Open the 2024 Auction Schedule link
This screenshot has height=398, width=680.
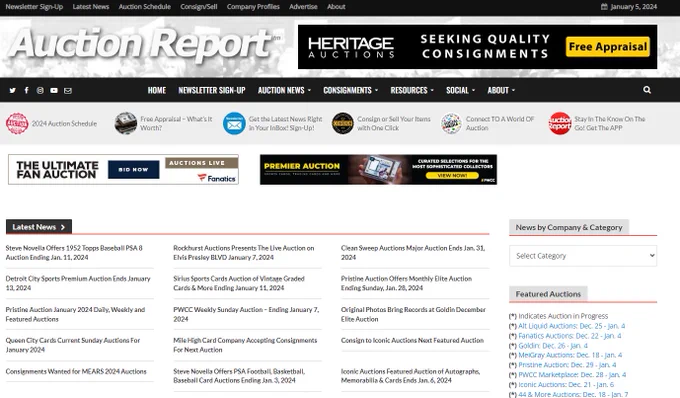click(x=64, y=124)
